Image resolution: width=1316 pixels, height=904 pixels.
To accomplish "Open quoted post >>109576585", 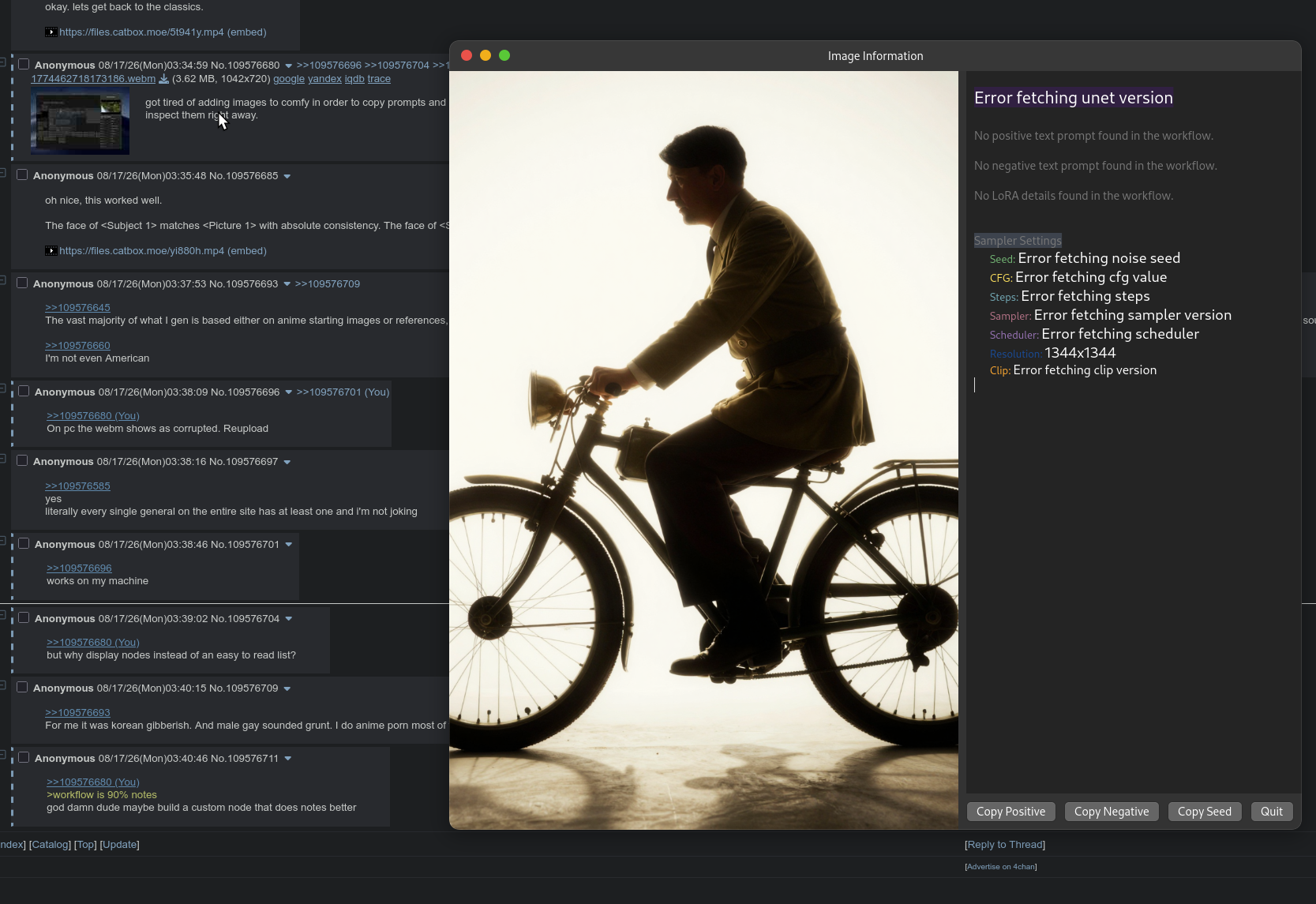I will [x=77, y=486].
